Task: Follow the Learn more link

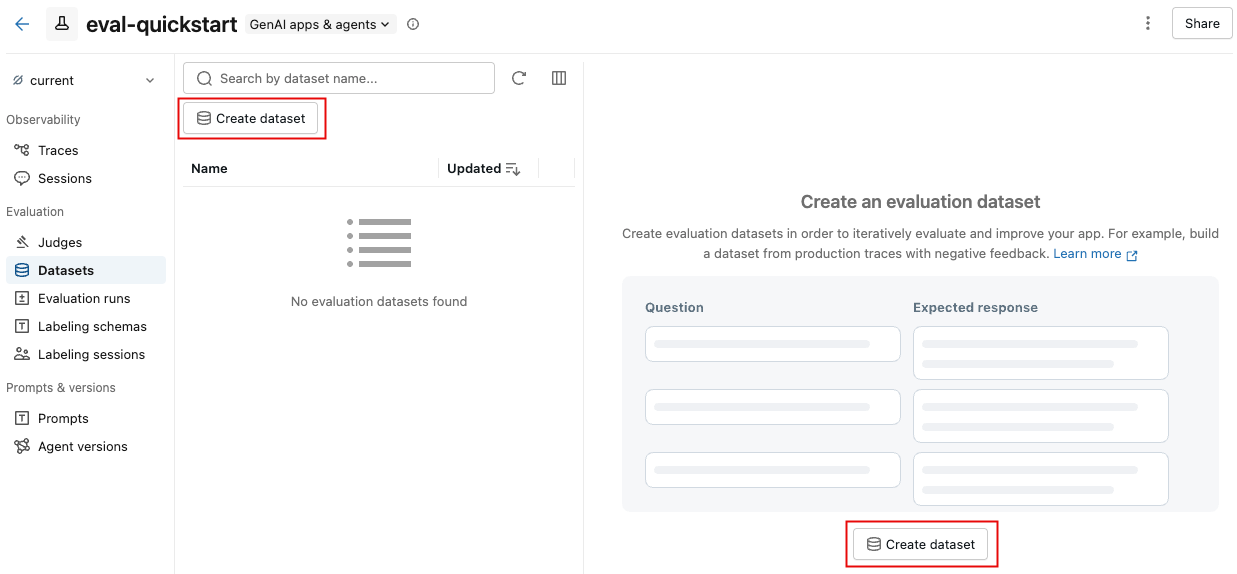Action: pos(1087,254)
